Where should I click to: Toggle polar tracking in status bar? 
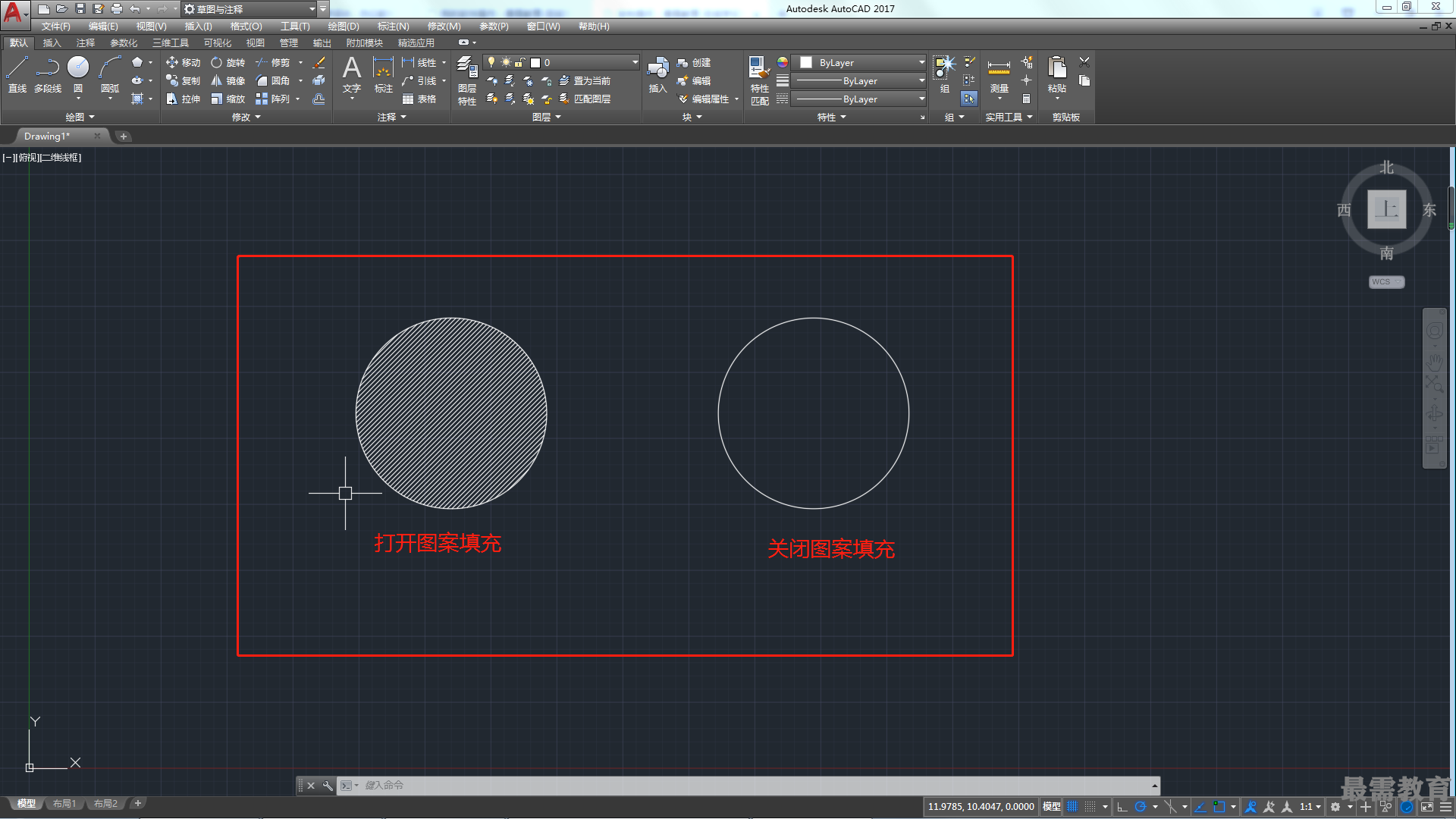pyautogui.click(x=1141, y=807)
